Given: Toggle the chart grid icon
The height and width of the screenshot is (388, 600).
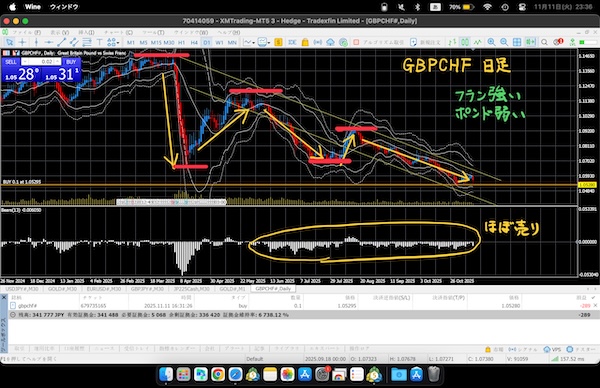Looking at the screenshot, I should coord(517,42).
